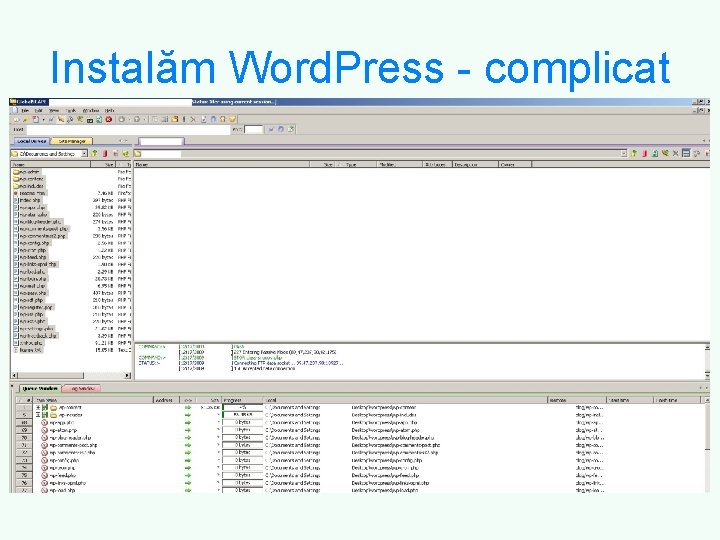Click the refresh icon in the local pane toolbar
The height and width of the screenshot is (540, 720).
(x=126, y=154)
